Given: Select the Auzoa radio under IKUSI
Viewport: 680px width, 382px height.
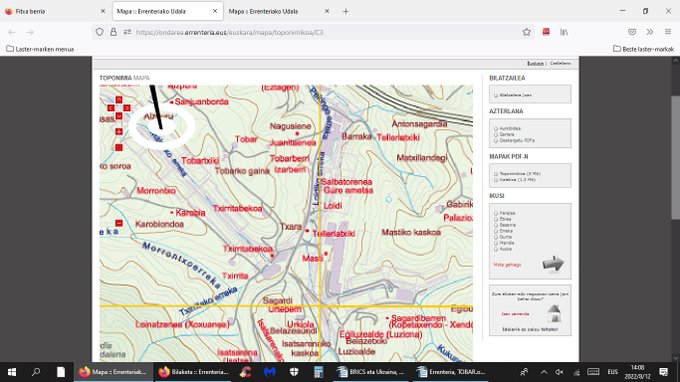Looking at the screenshot, I should (496, 249).
